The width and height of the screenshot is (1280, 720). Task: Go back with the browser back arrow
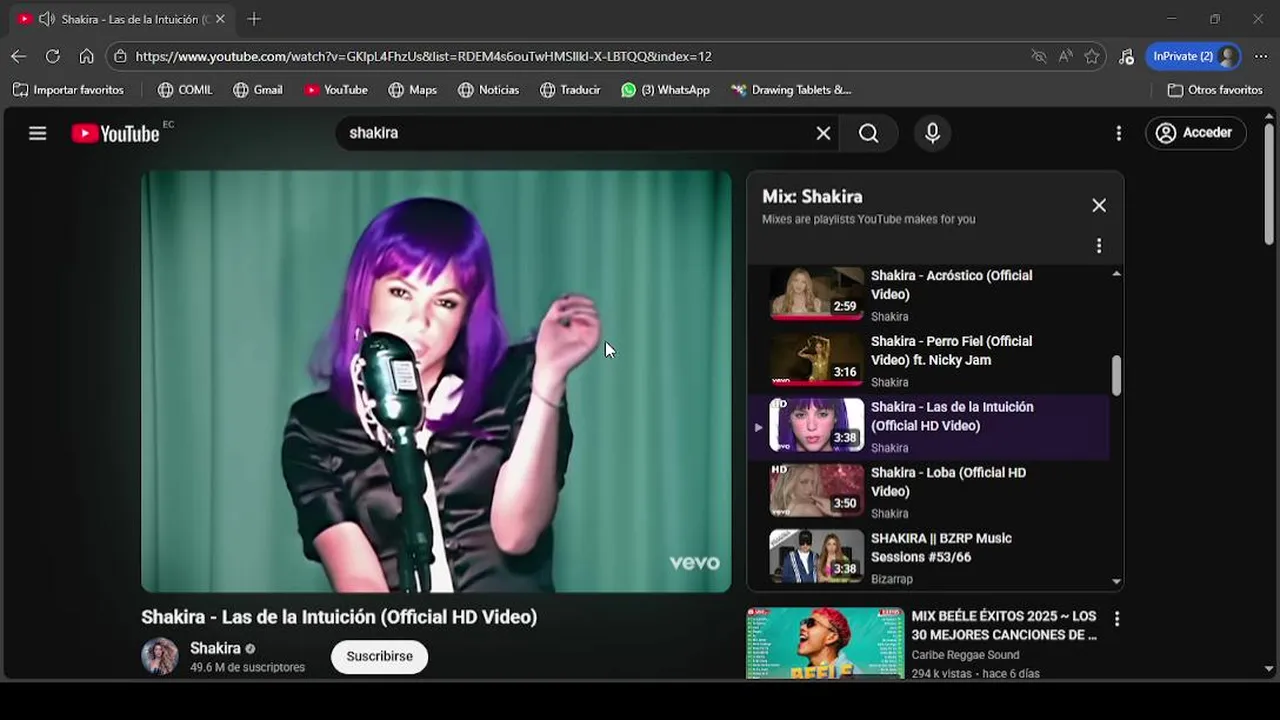[x=18, y=56]
